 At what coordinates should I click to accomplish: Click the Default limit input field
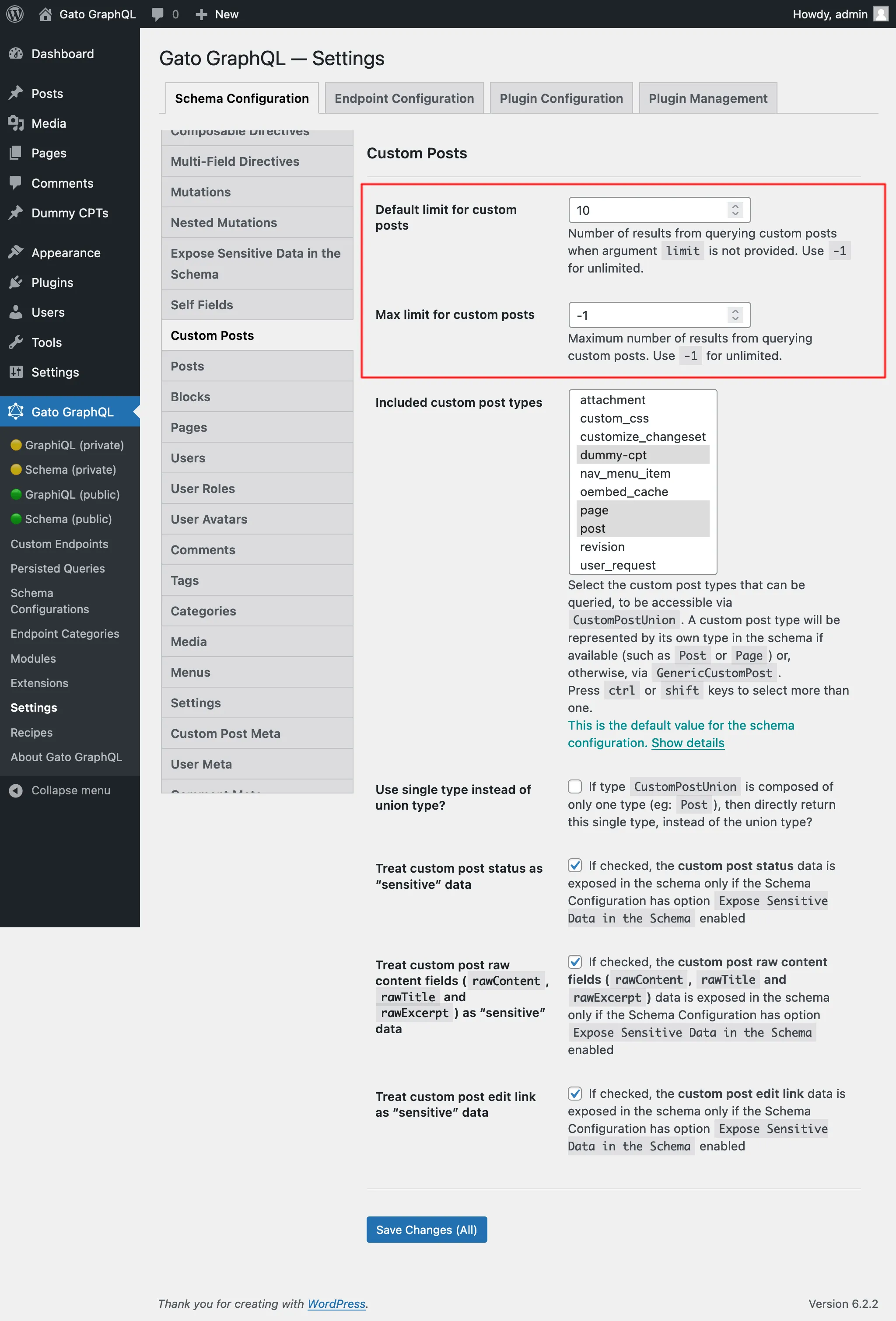coord(658,209)
